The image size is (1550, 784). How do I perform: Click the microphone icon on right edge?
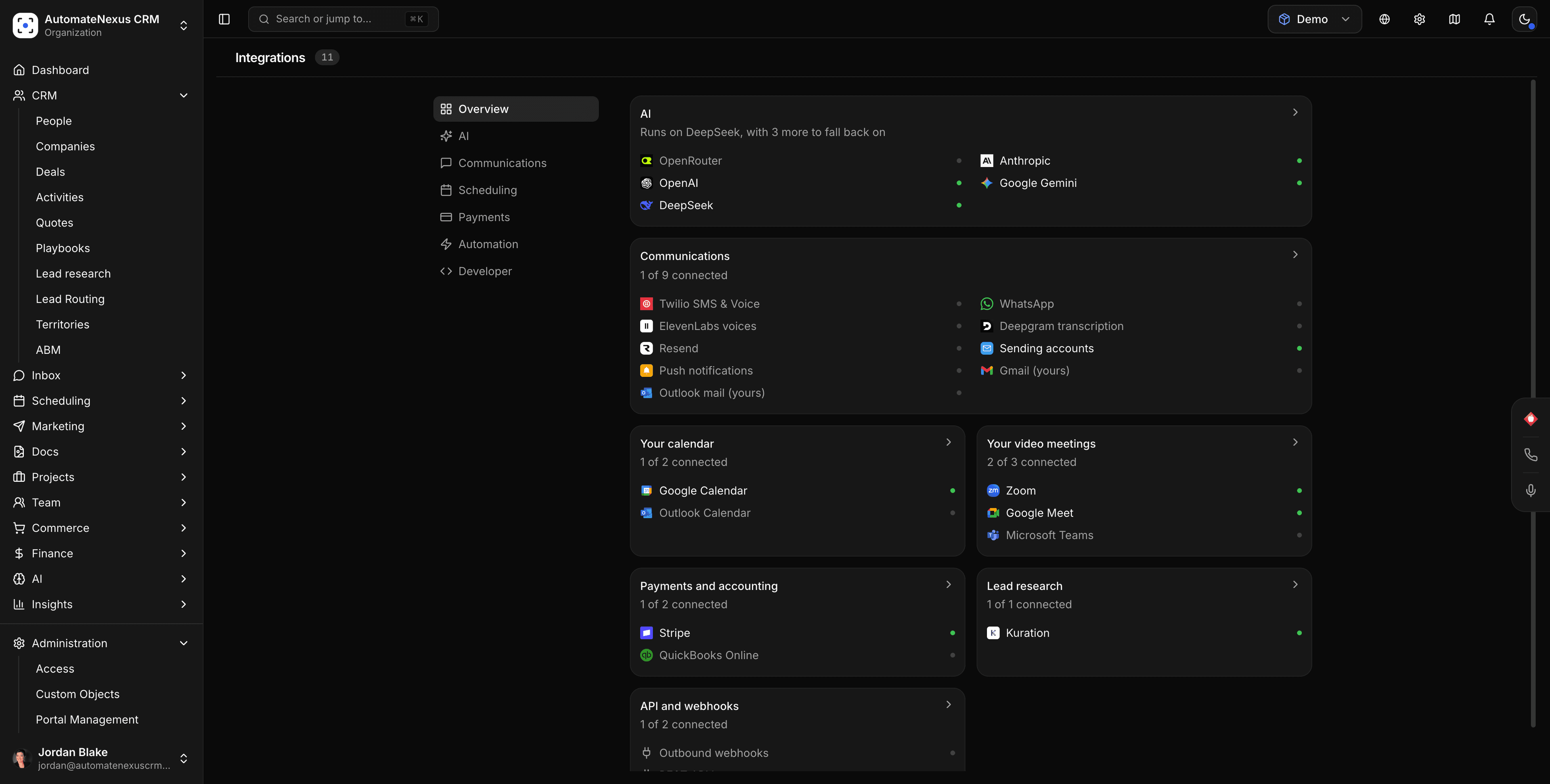tap(1531, 490)
